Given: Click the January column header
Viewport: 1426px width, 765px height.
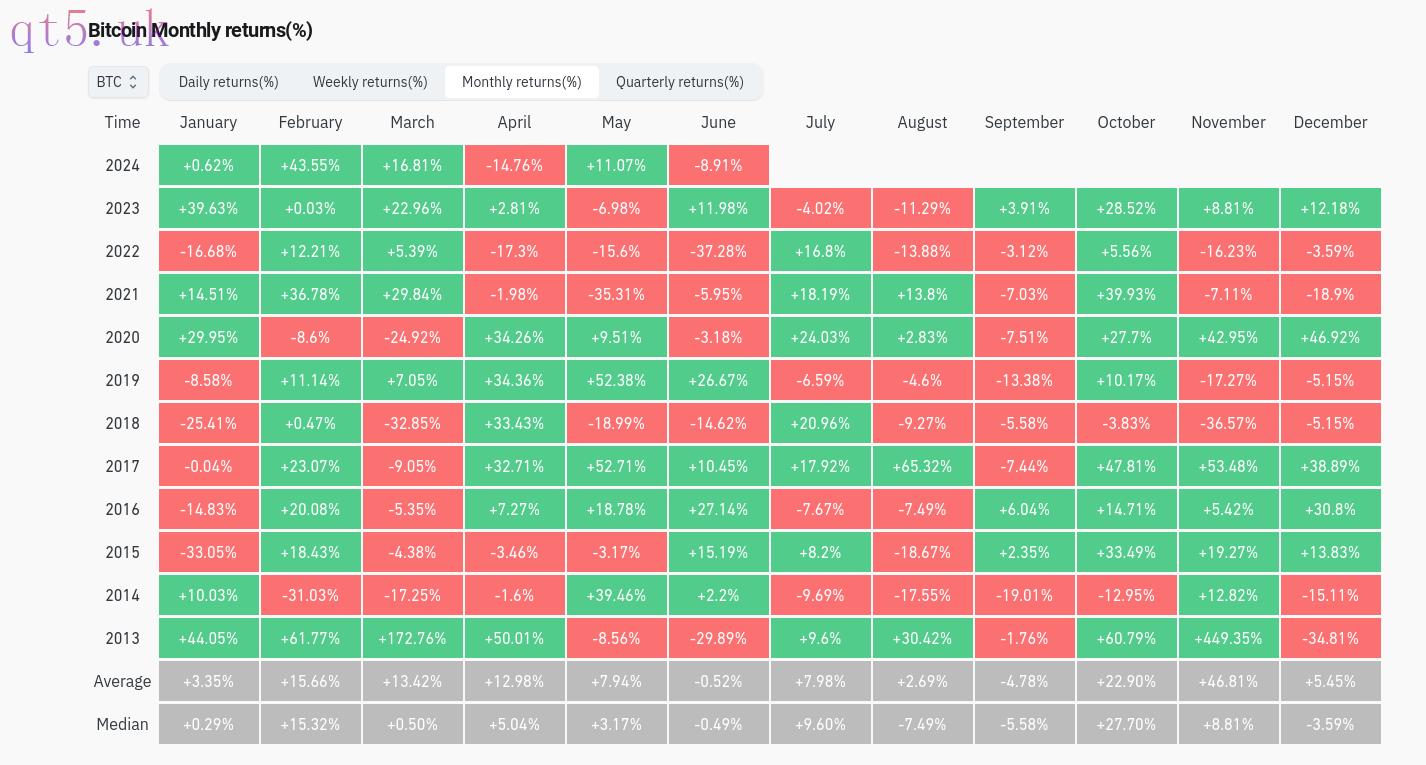Looking at the screenshot, I should 208,122.
